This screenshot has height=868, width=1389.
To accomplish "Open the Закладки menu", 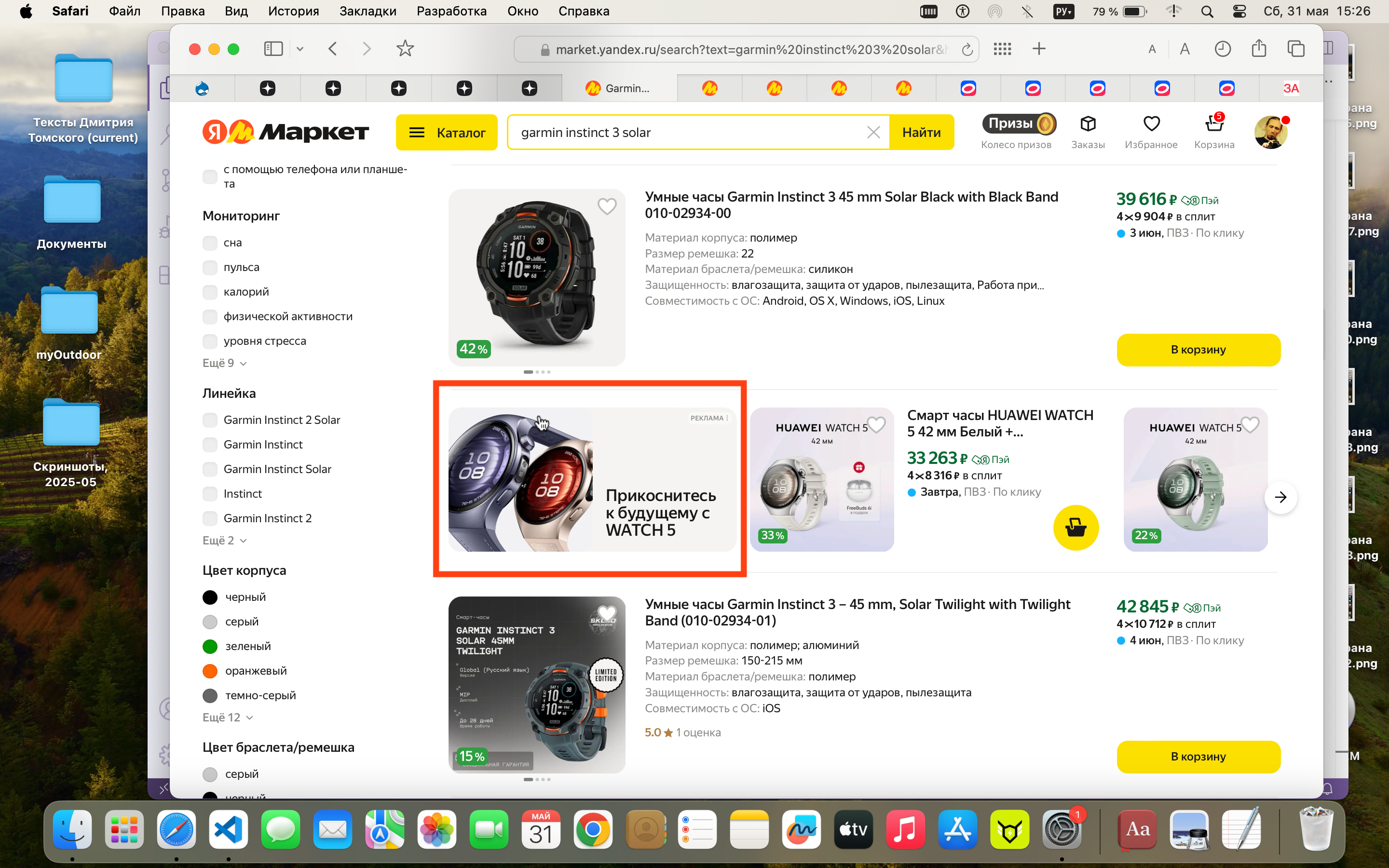I will 368,11.
